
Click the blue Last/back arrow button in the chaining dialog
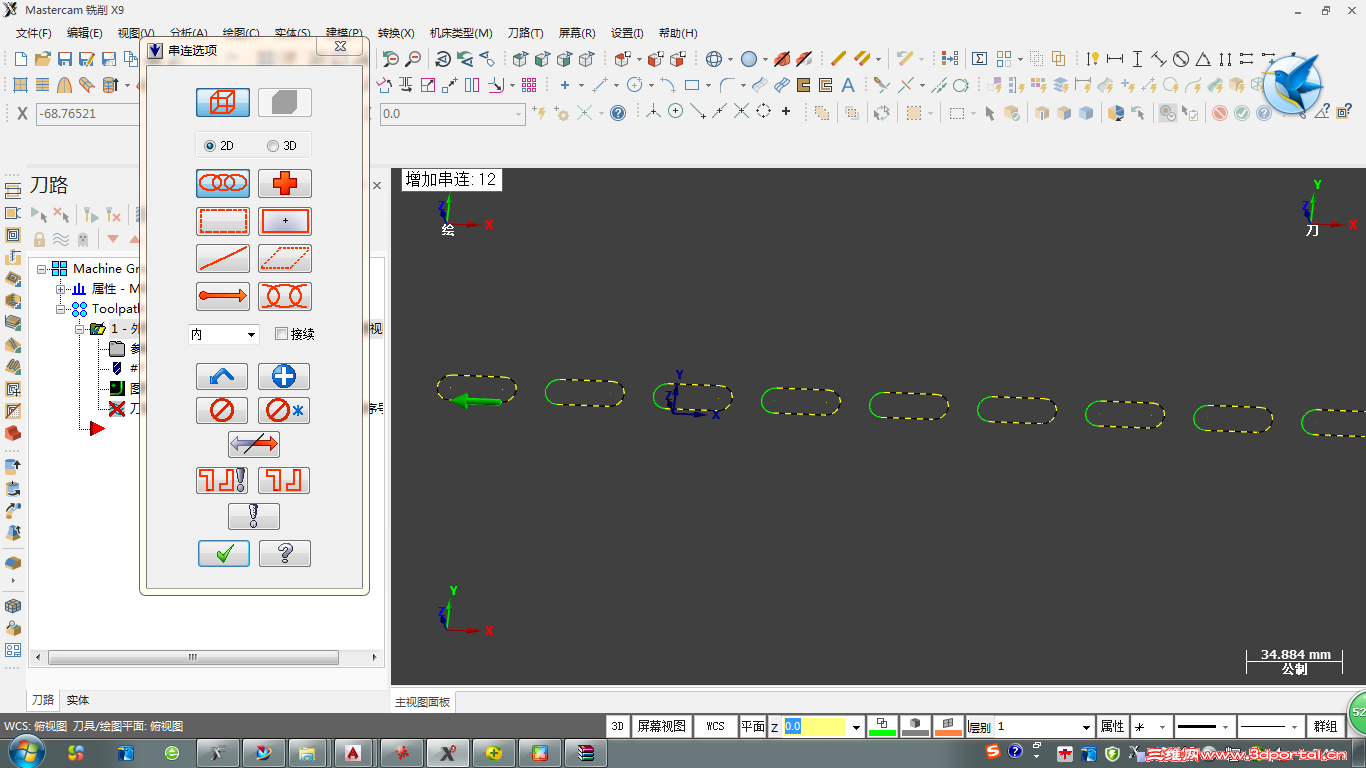[222, 376]
